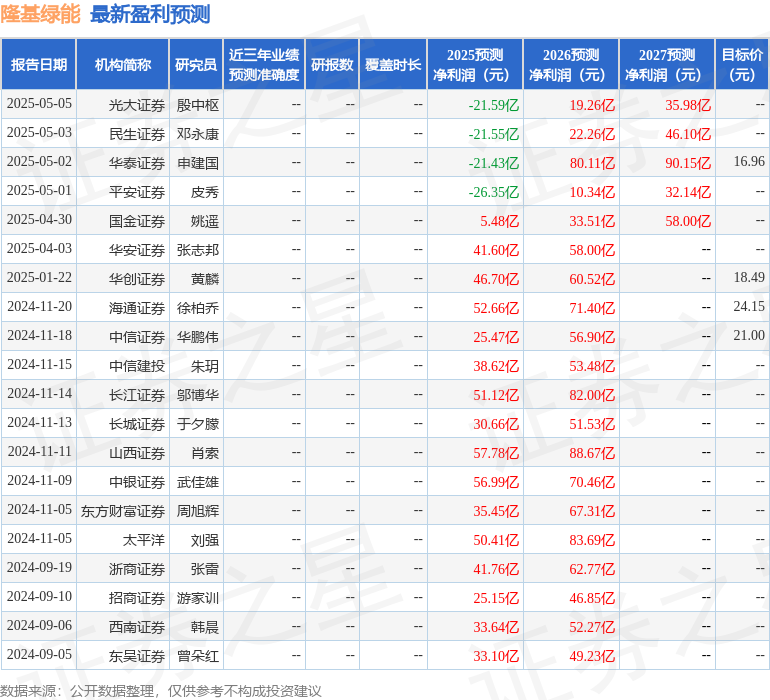Image resolution: width=770 pixels, height=700 pixels.
Task: Click researcher name 张志邦
Action: pyautogui.click(x=197, y=250)
